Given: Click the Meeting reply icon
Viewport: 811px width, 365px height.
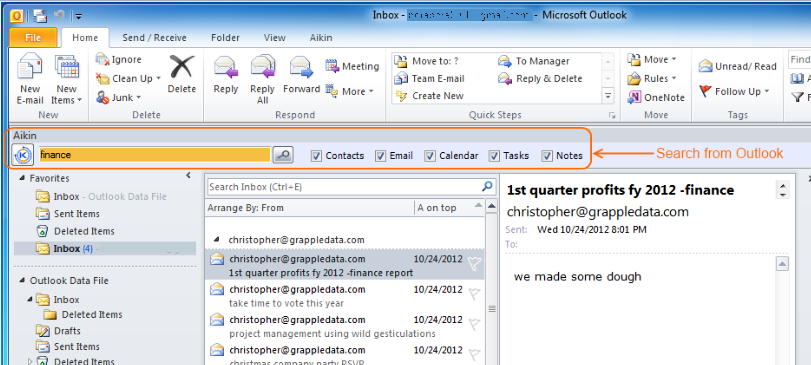Looking at the screenshot, I should pyautogui.click(x=332, y=66).
